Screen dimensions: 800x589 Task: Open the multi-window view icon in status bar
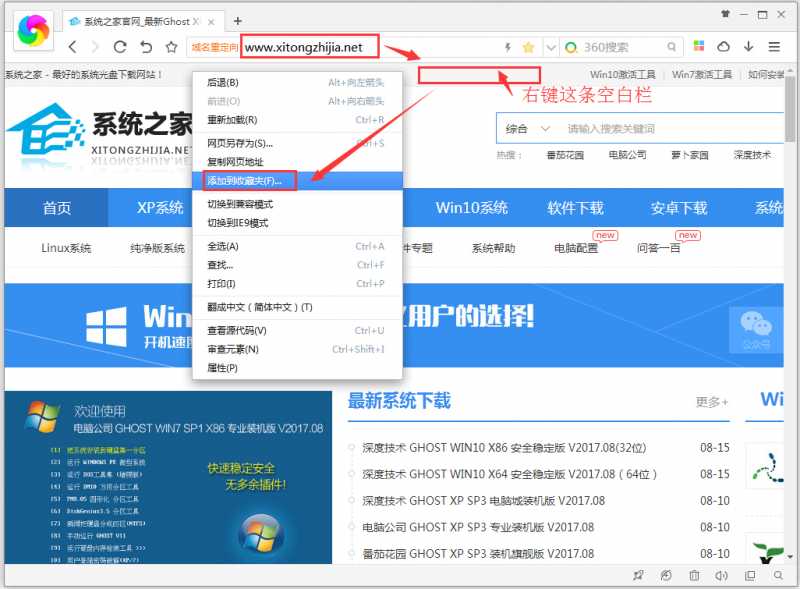coord(749,576)
